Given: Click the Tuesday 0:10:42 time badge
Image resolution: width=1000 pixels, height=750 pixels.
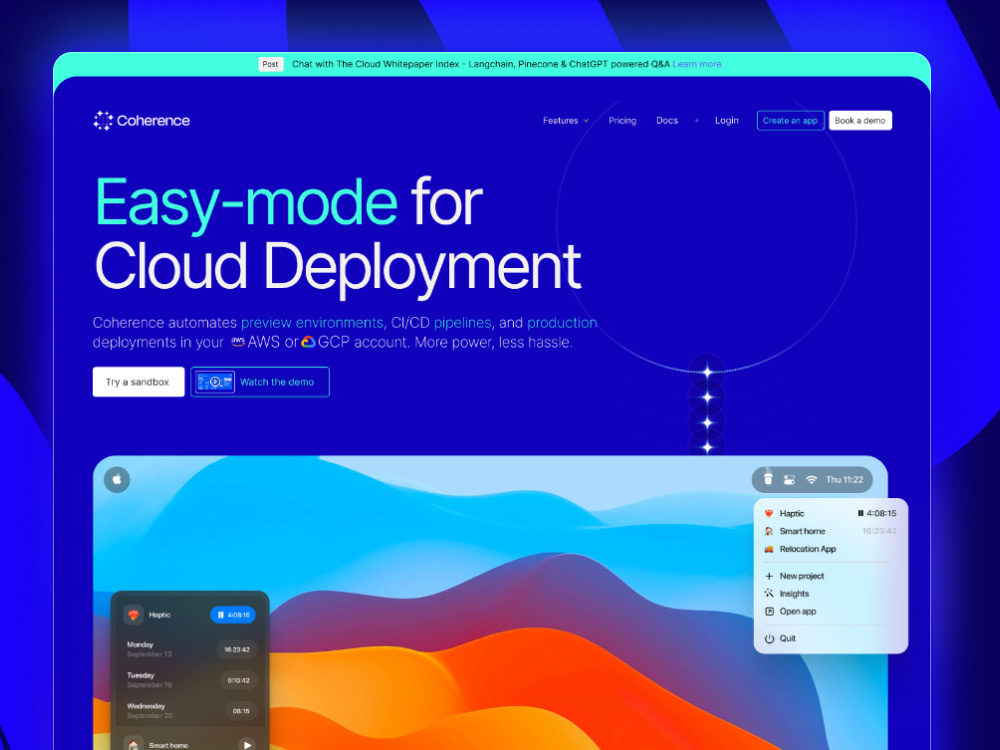Looking at the screenshot, I should [239, 680].
